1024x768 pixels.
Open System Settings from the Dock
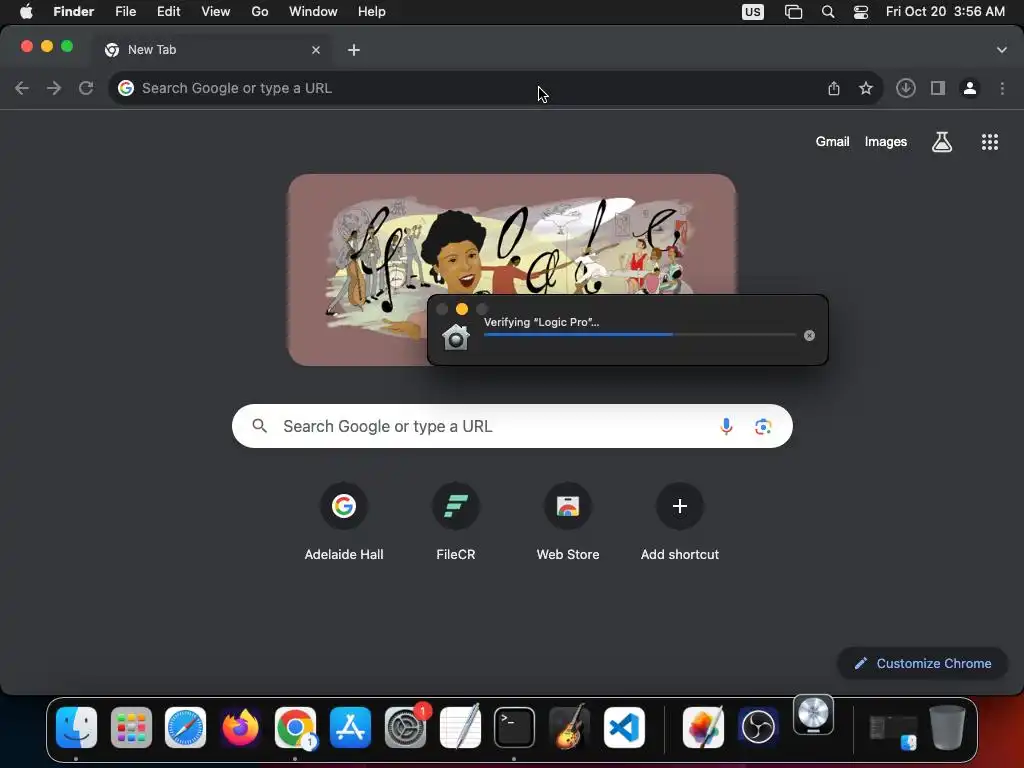tap(405, 727)
